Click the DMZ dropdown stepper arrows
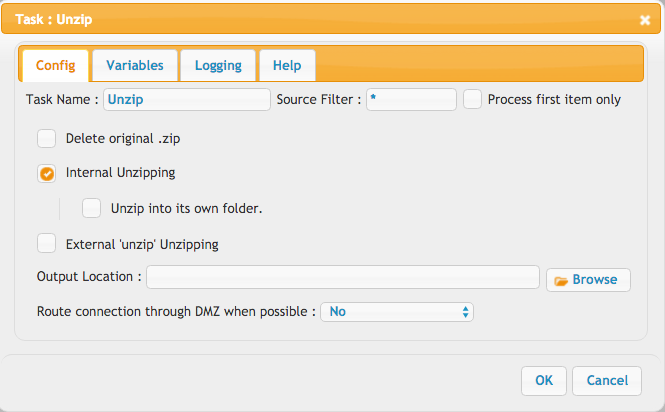 (x=465, y=312)
